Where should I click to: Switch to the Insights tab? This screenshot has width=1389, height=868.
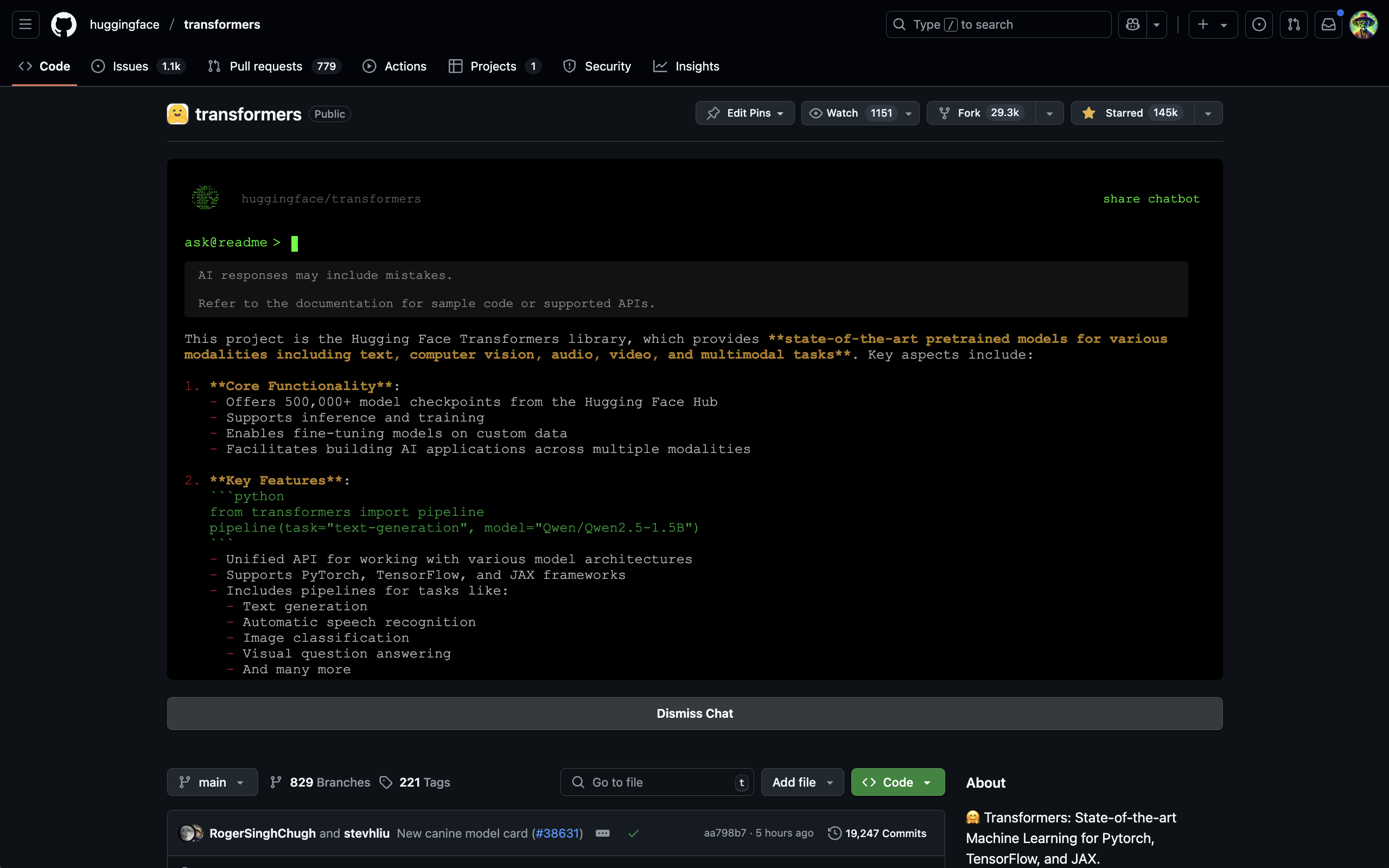(686, 67)
